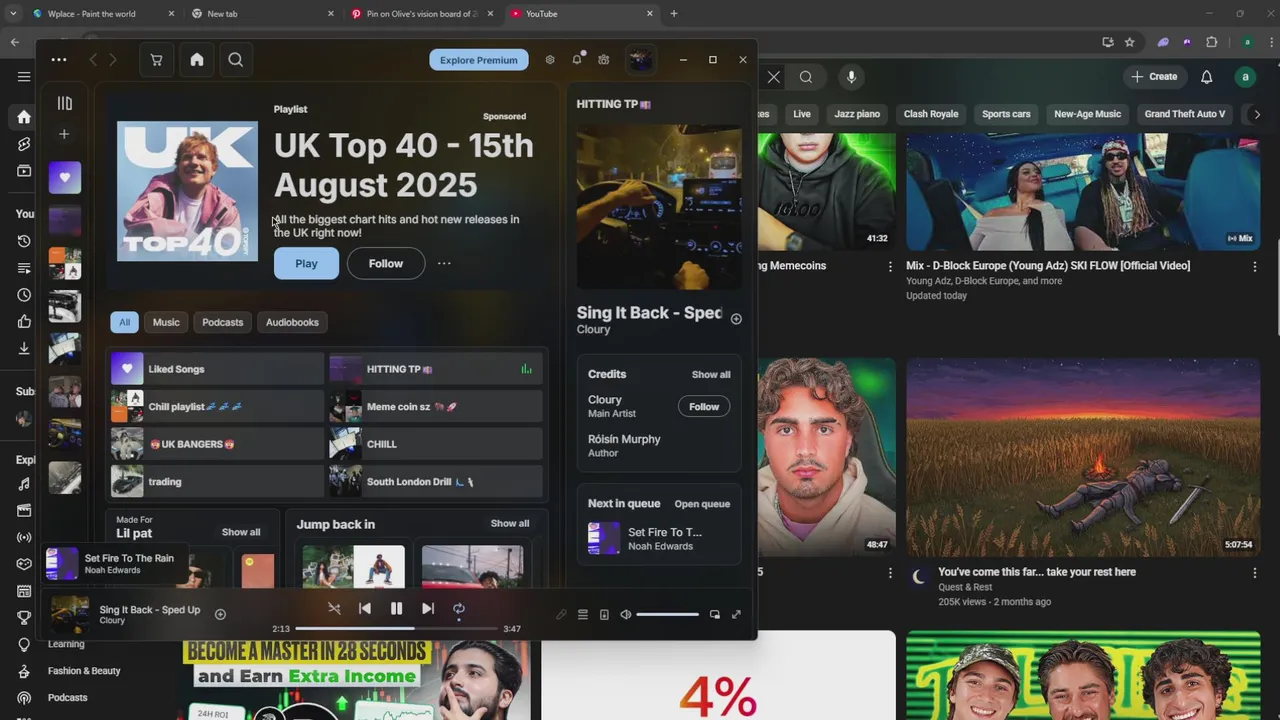Open more options for UK Top 40 playlist
The height and width of the screenshot is (720, 1280).
tap(444, 263)
